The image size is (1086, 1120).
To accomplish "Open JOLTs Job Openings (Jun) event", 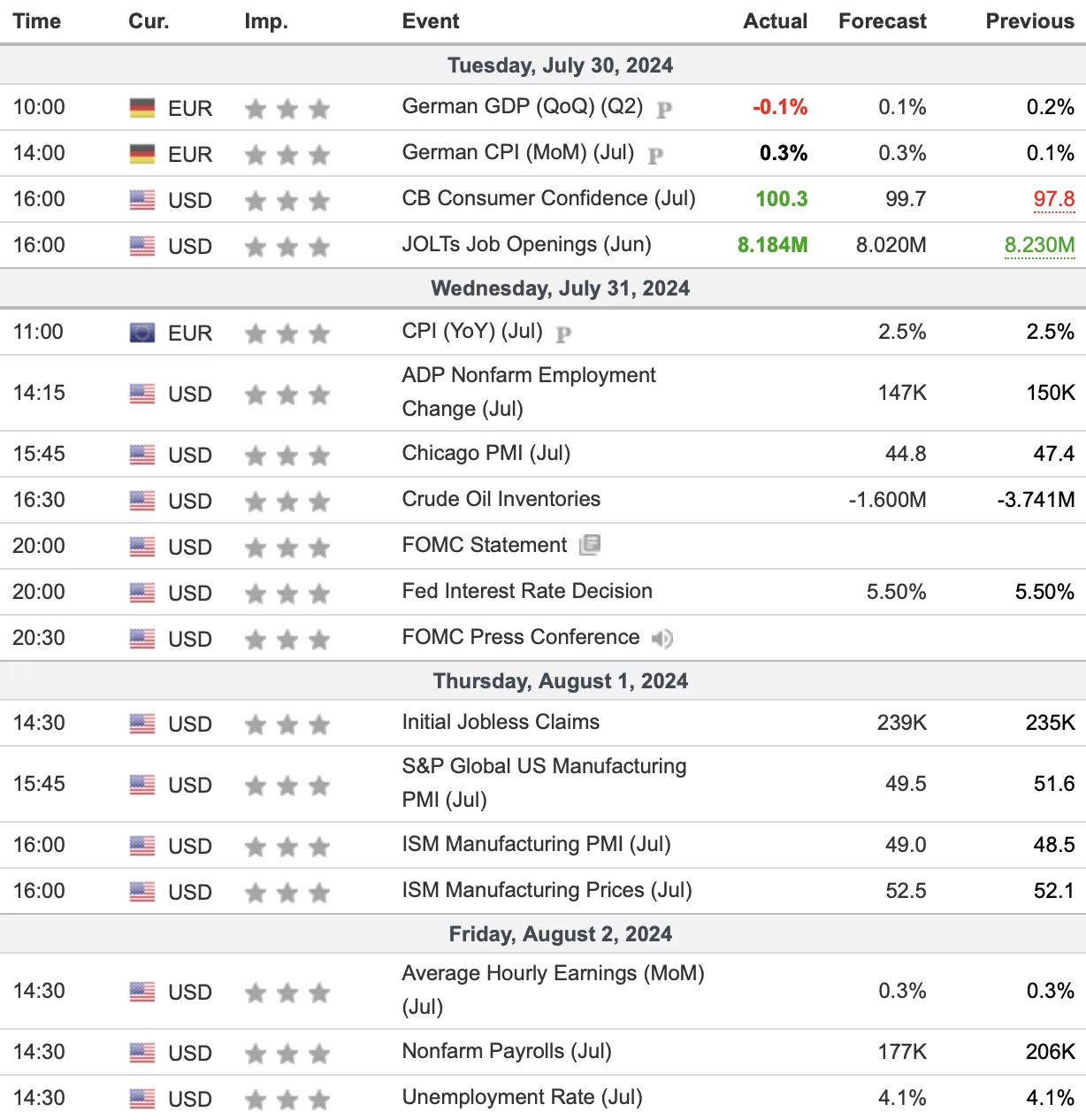I will click(x=526, y=244).
